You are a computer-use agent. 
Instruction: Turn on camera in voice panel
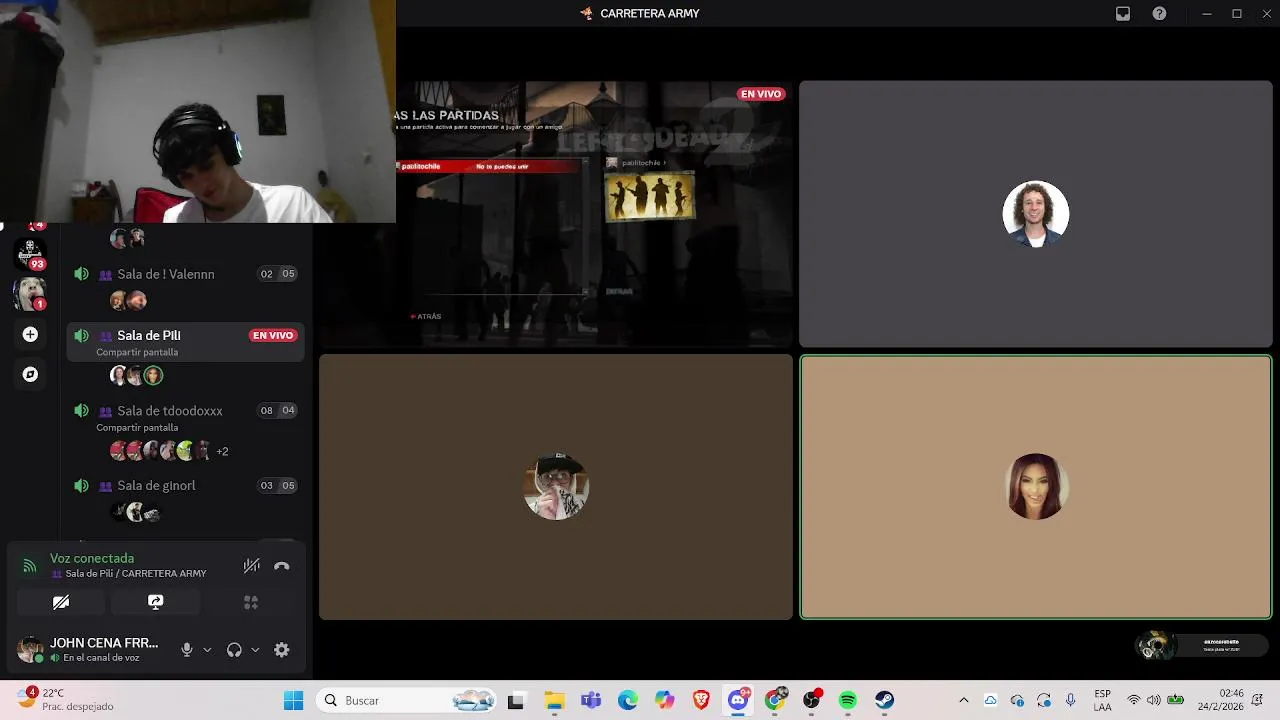click(61, 602)
